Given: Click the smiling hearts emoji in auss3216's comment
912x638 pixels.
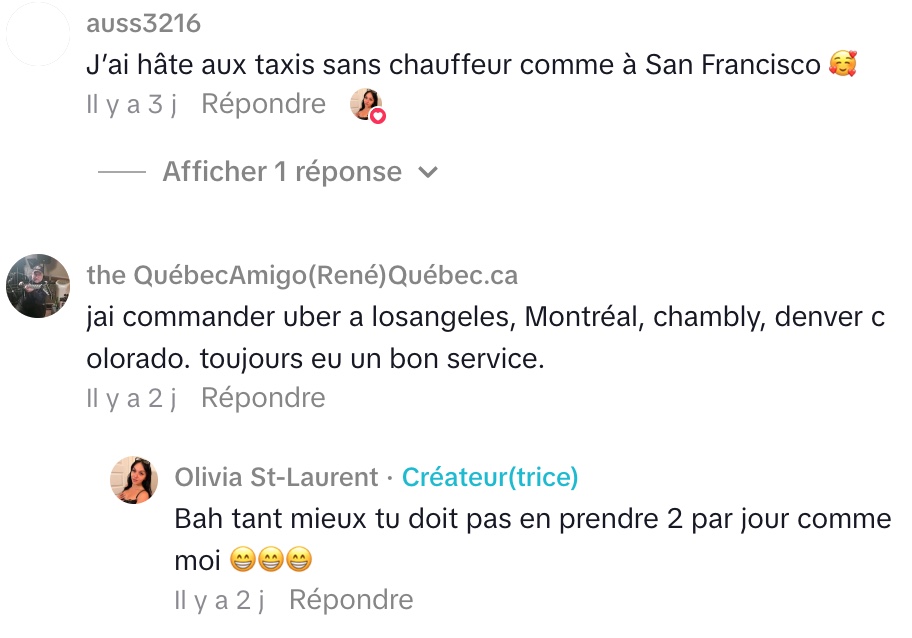Looking at the screenshot, I should coord(843,66).
